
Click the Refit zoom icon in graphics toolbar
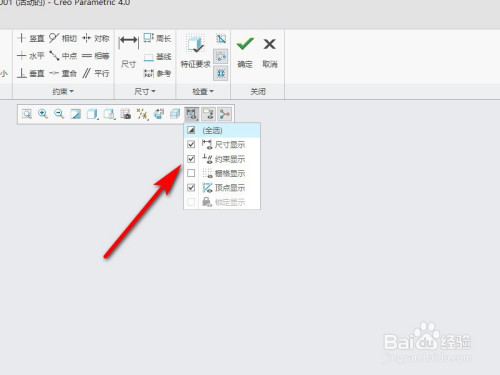pyautogui.click(x=27, y=114)
